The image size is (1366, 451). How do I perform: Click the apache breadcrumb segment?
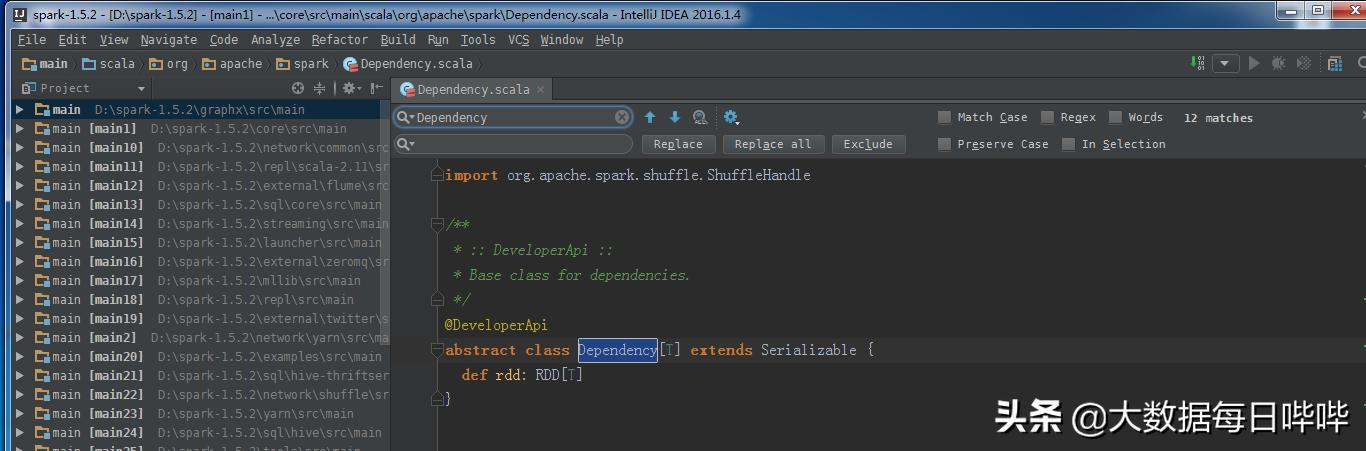[x=232, y=64]
